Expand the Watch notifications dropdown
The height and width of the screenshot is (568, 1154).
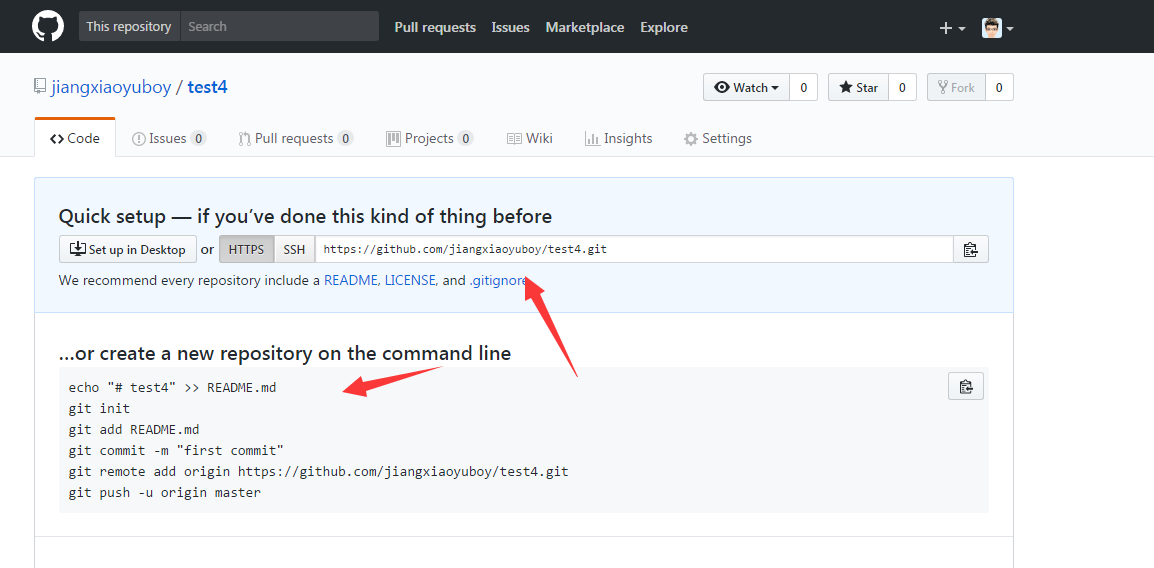pyautogui.click(x=746, y=88)
